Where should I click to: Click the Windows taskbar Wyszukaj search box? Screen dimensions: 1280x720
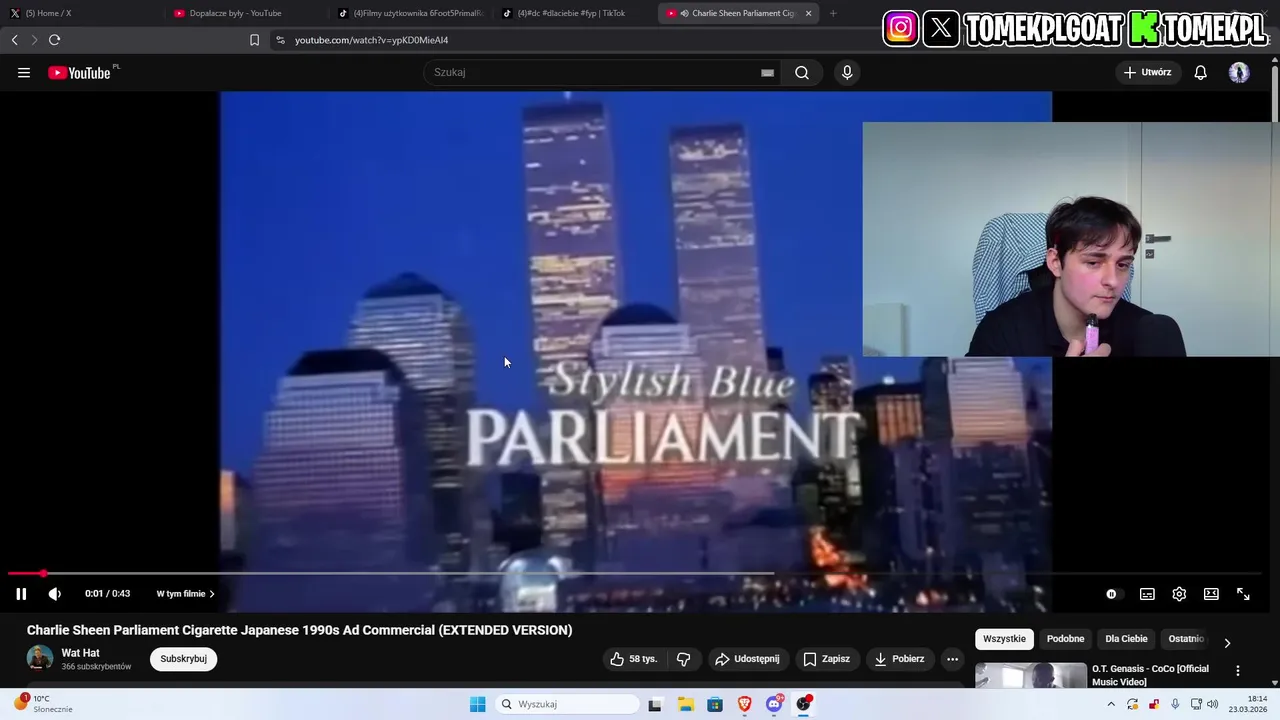click(x=567, y=704)
